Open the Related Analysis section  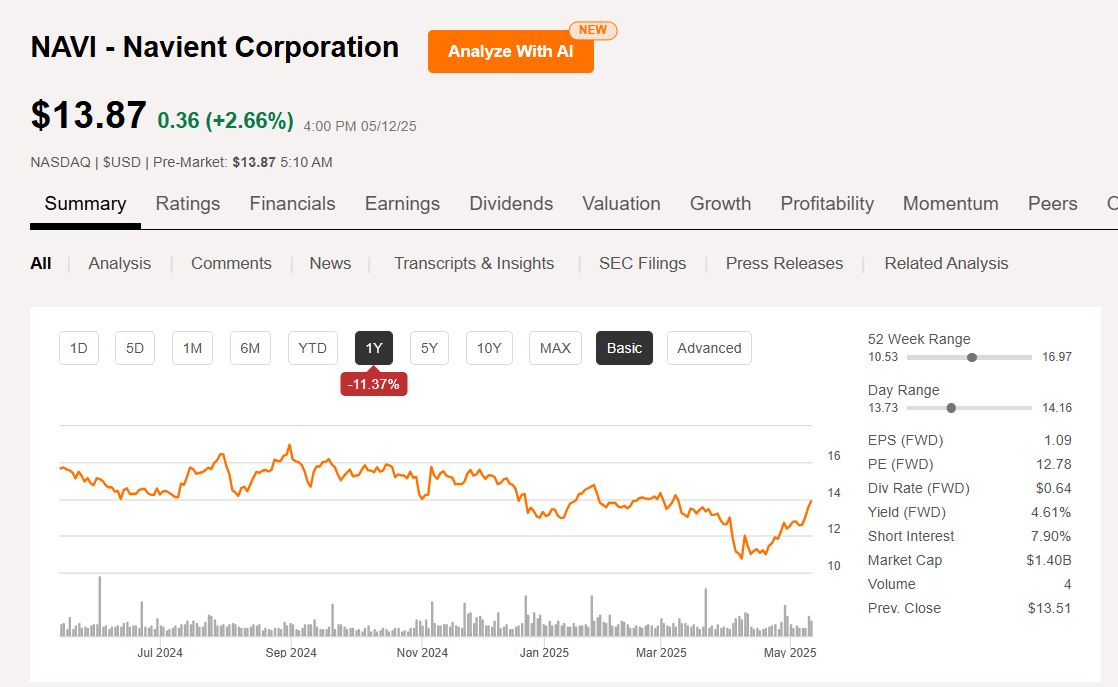coord(946,263)
